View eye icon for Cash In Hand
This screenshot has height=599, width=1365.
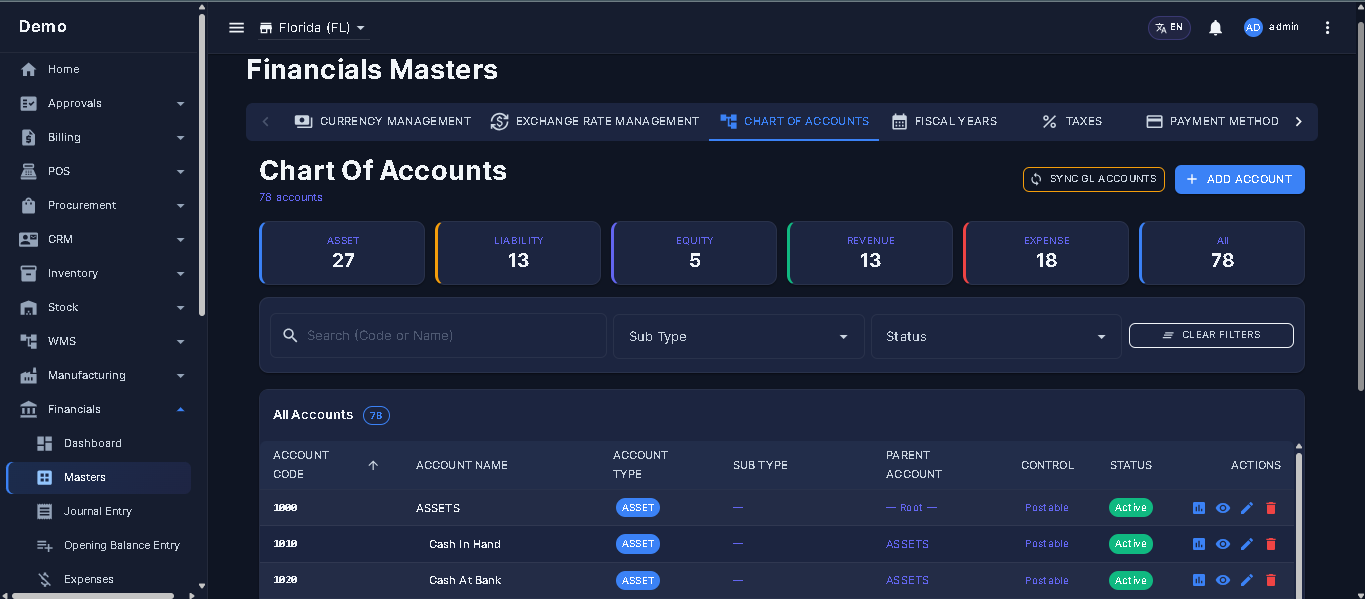tap(1223, 544)
